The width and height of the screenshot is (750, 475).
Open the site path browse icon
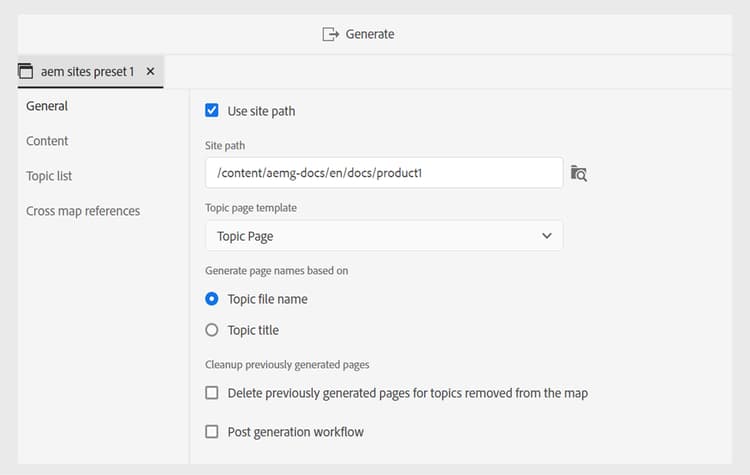coord(579,173)
